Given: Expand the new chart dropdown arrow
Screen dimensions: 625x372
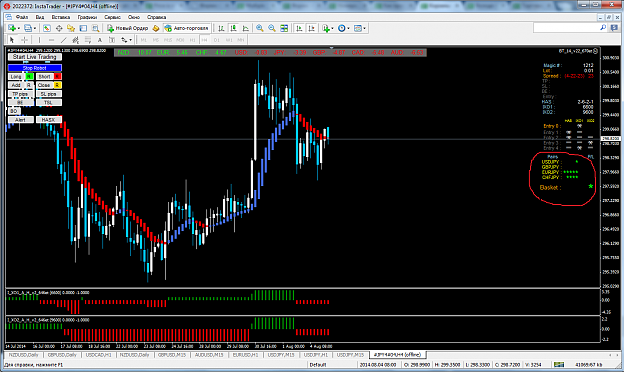Looking at the screenshot, I should 18,28.
